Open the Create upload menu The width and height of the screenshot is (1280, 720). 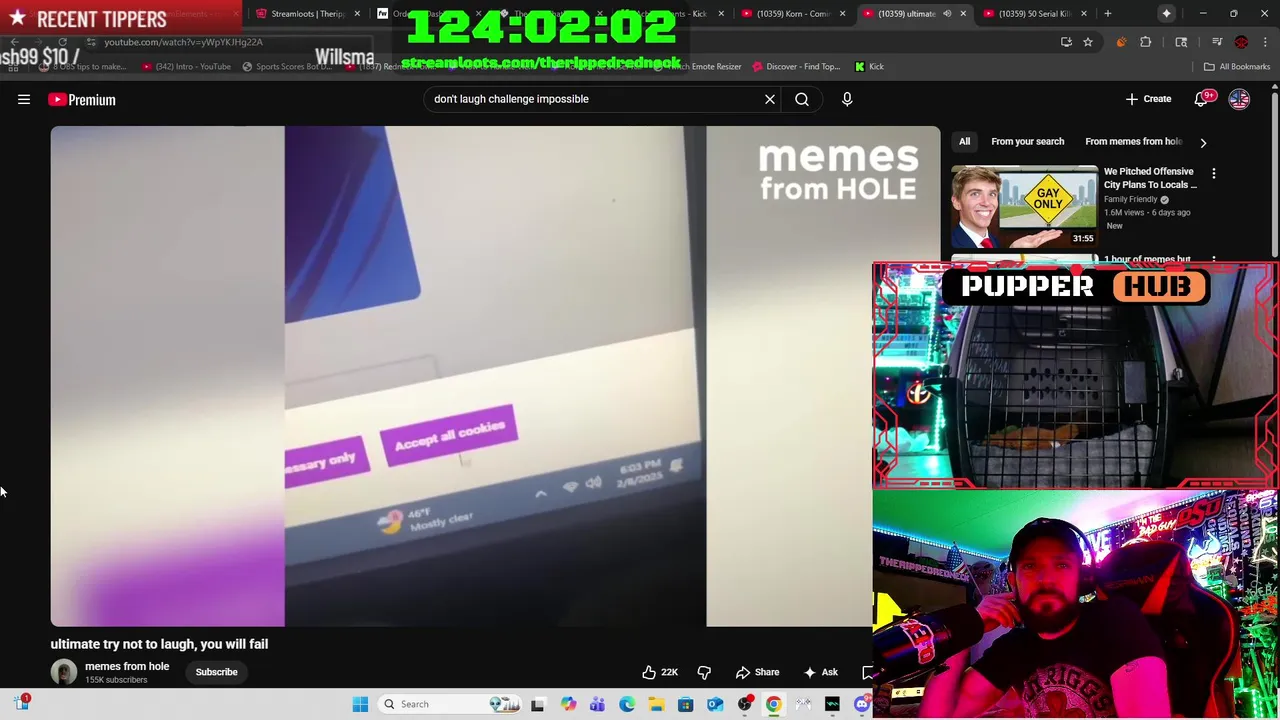(1148, 99)
